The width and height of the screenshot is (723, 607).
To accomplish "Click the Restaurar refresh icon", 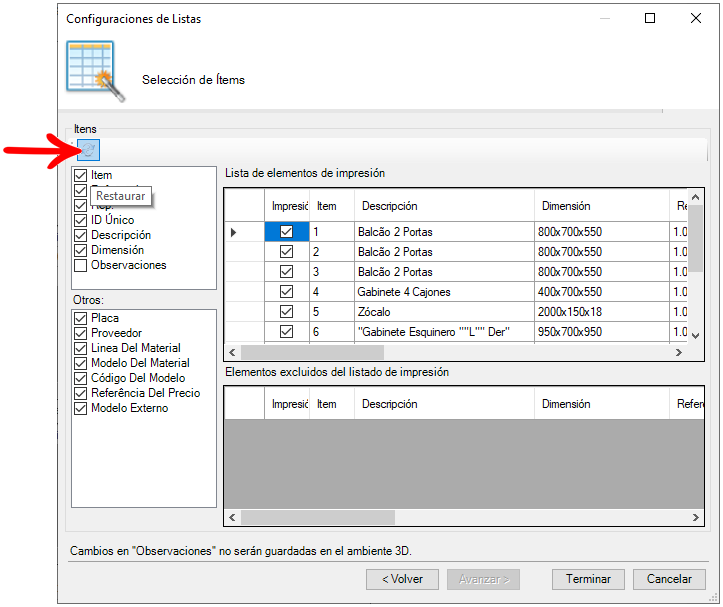I will pos(88,149).
